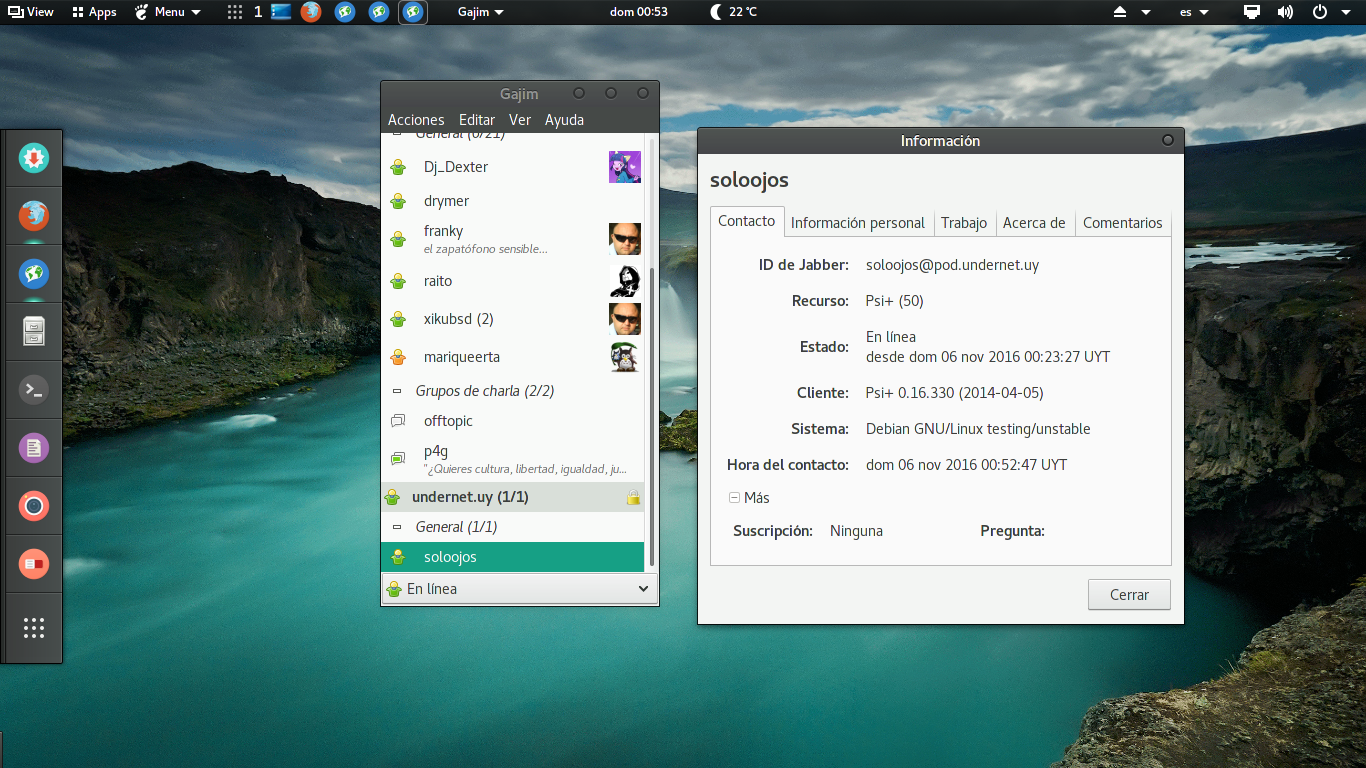Open the Firefox icon in the dock
This screenshot has height=768, width=1366.
pyautogui.click(x=34, y=216)
